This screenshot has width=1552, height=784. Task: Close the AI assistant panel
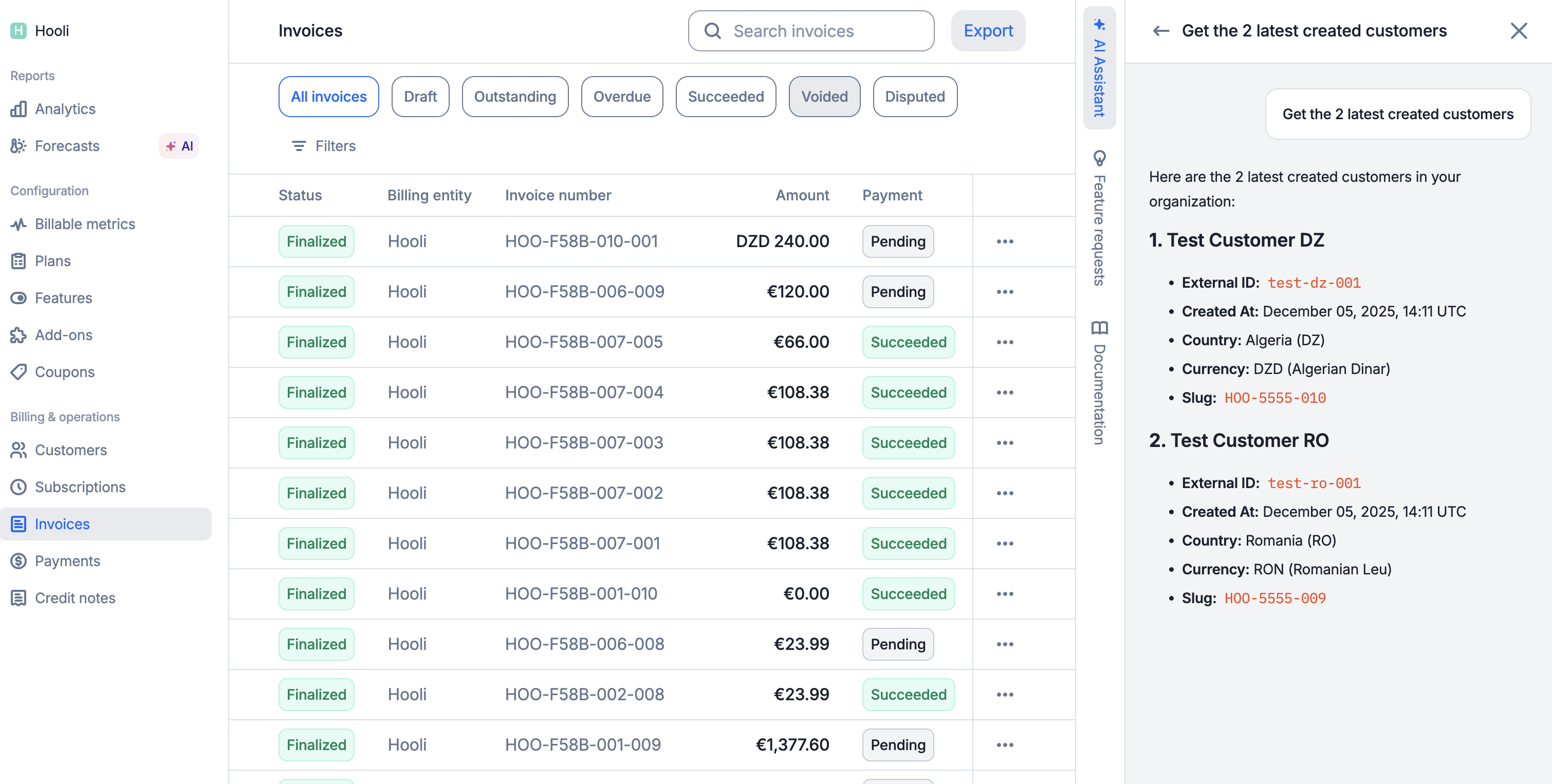(1518, 31)
